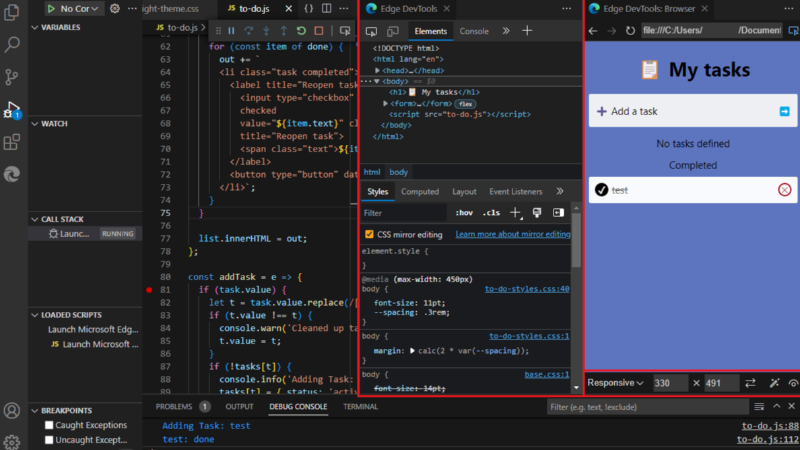Collapse the VARIABLES section

pos(35,27)
